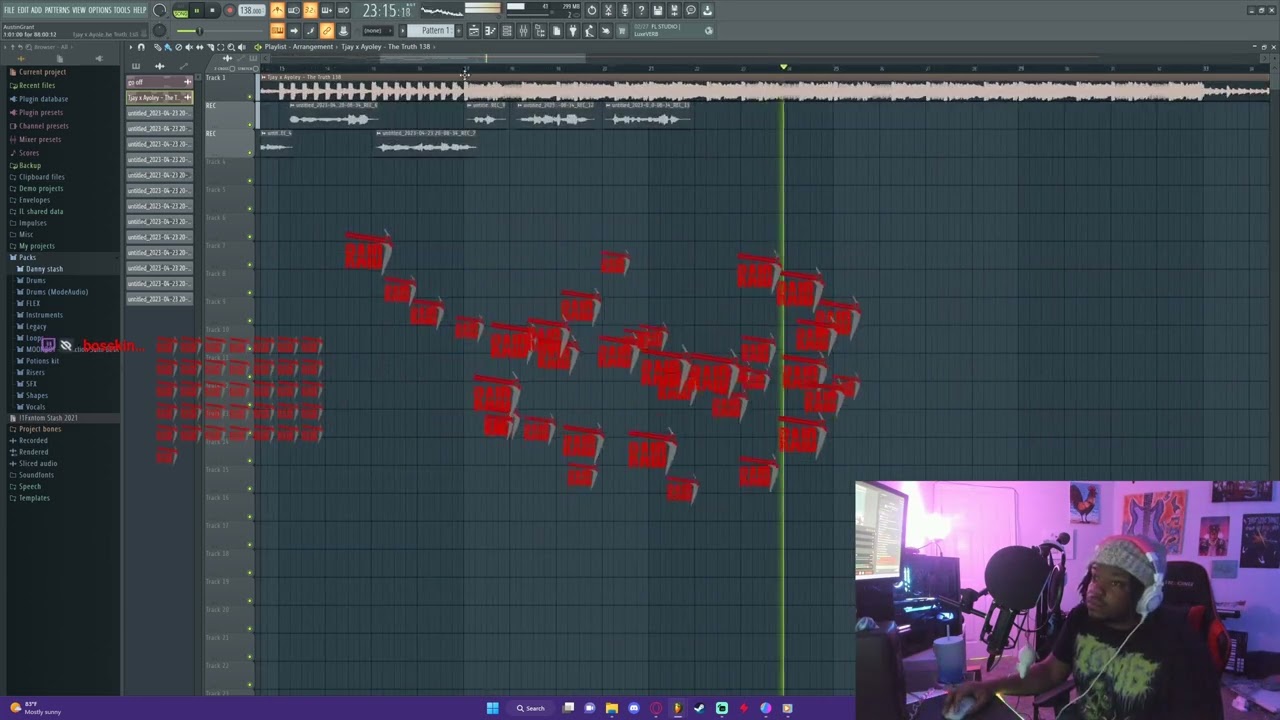
Task: Open the FILE menu
Action: (x=9, y=10)
